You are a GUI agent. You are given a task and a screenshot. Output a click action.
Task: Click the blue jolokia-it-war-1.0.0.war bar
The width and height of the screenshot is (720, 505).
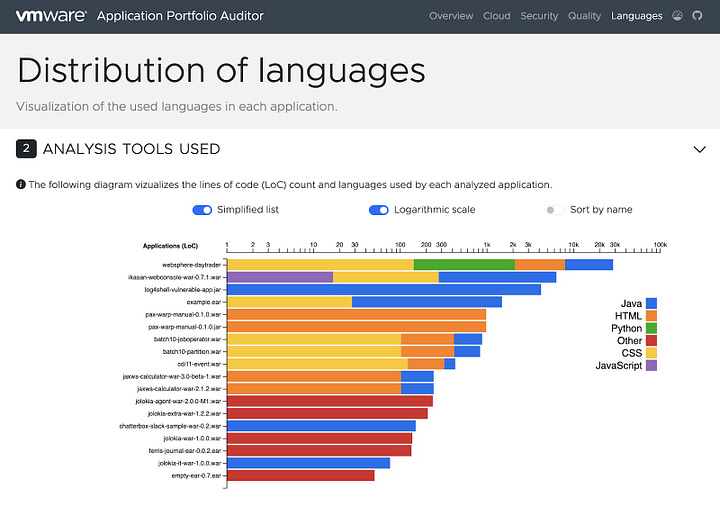(x=309, y=463)
